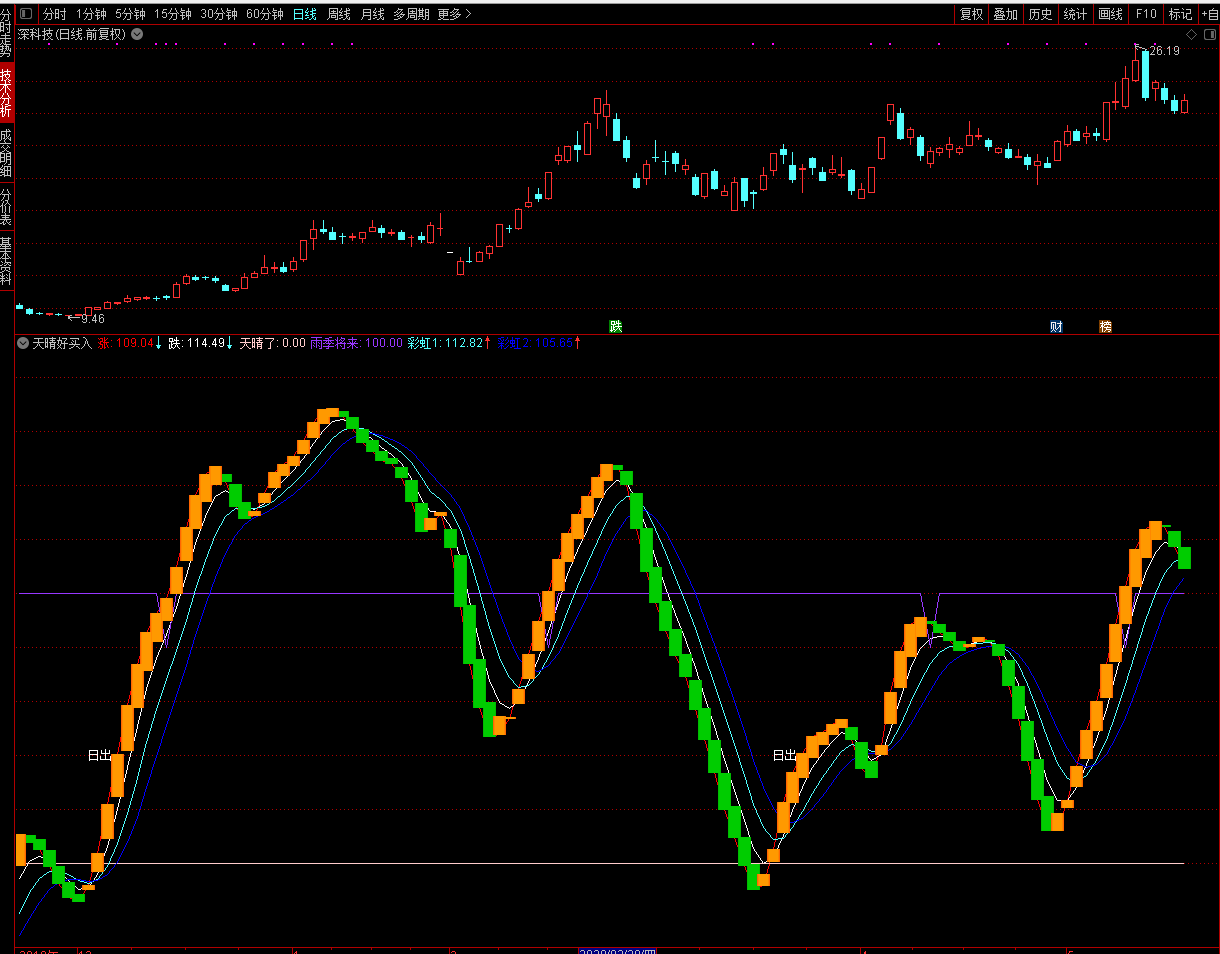
Task: Click the green 跌 info marker
Action: coord(616,326)
